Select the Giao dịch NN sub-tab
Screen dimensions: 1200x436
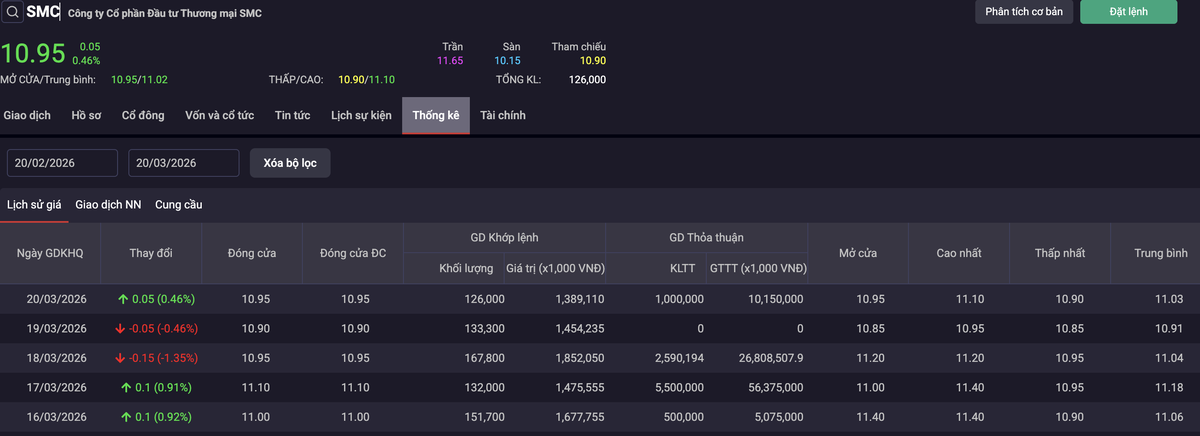tap(108, 205)
